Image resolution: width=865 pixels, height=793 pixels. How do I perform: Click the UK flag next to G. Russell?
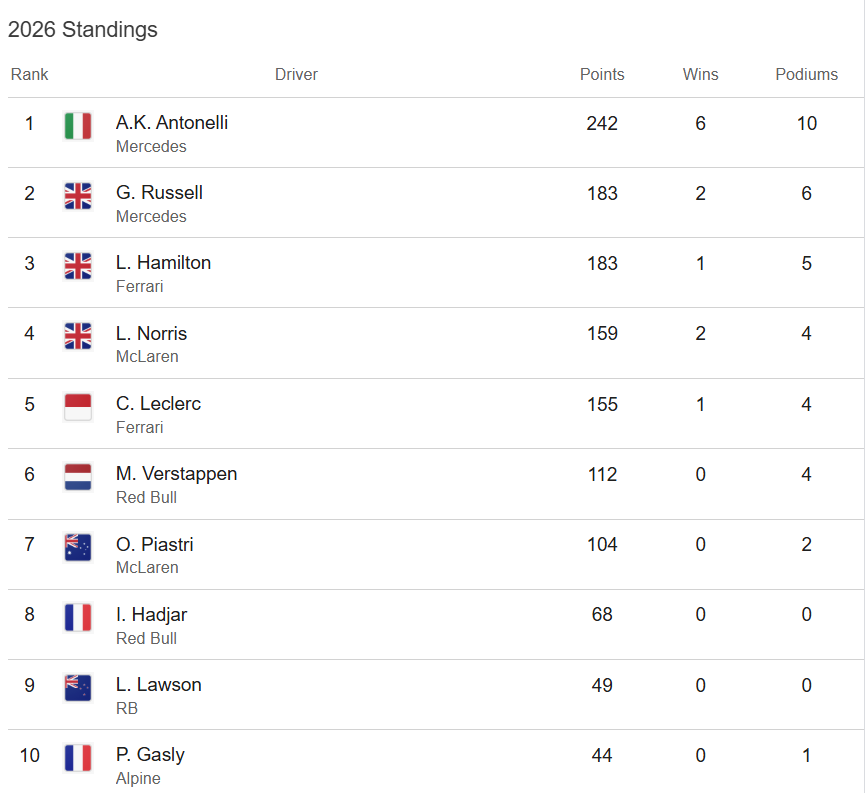coord(78,196)
